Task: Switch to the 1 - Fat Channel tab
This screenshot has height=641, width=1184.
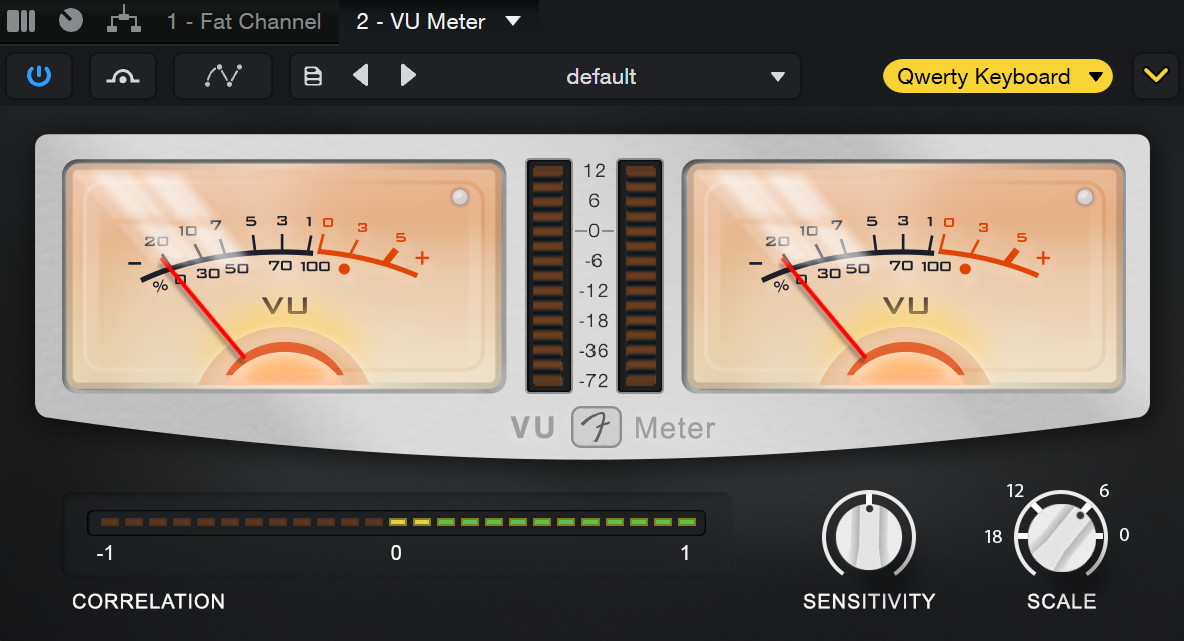Action: pyautogui.click(x=245, y=21)
